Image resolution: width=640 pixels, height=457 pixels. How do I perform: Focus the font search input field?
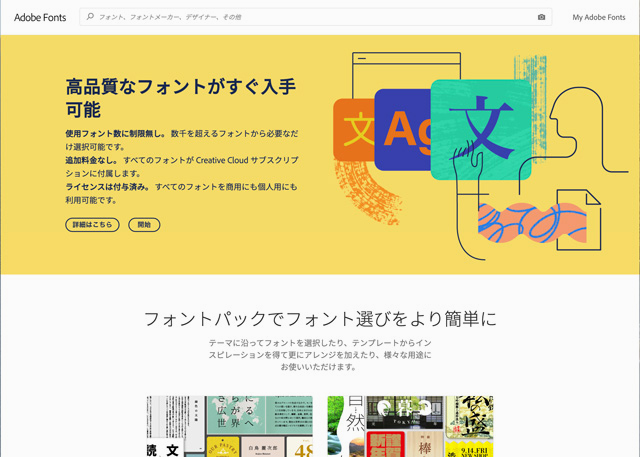point(316,17)
